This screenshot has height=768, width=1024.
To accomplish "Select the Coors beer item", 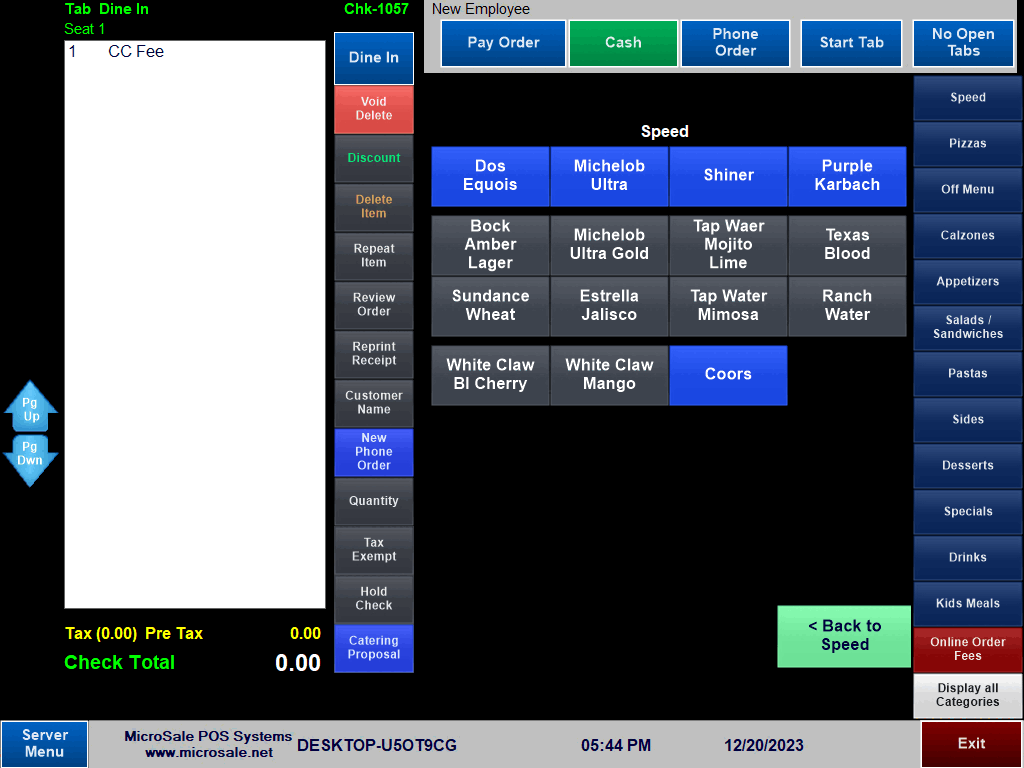I will click(728, 375).
